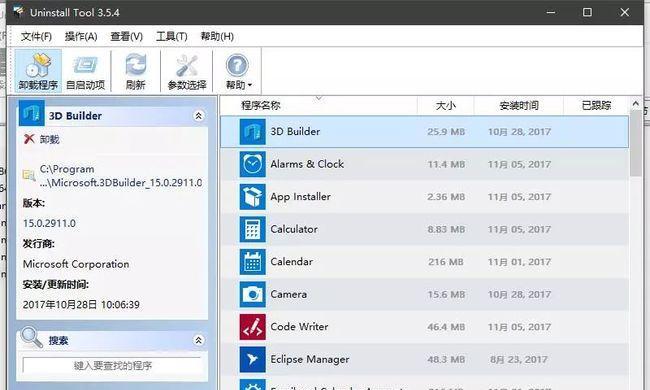Click the 3D Builder icon in details header
This screenshot has width=650, height=390.
(32, 113)
